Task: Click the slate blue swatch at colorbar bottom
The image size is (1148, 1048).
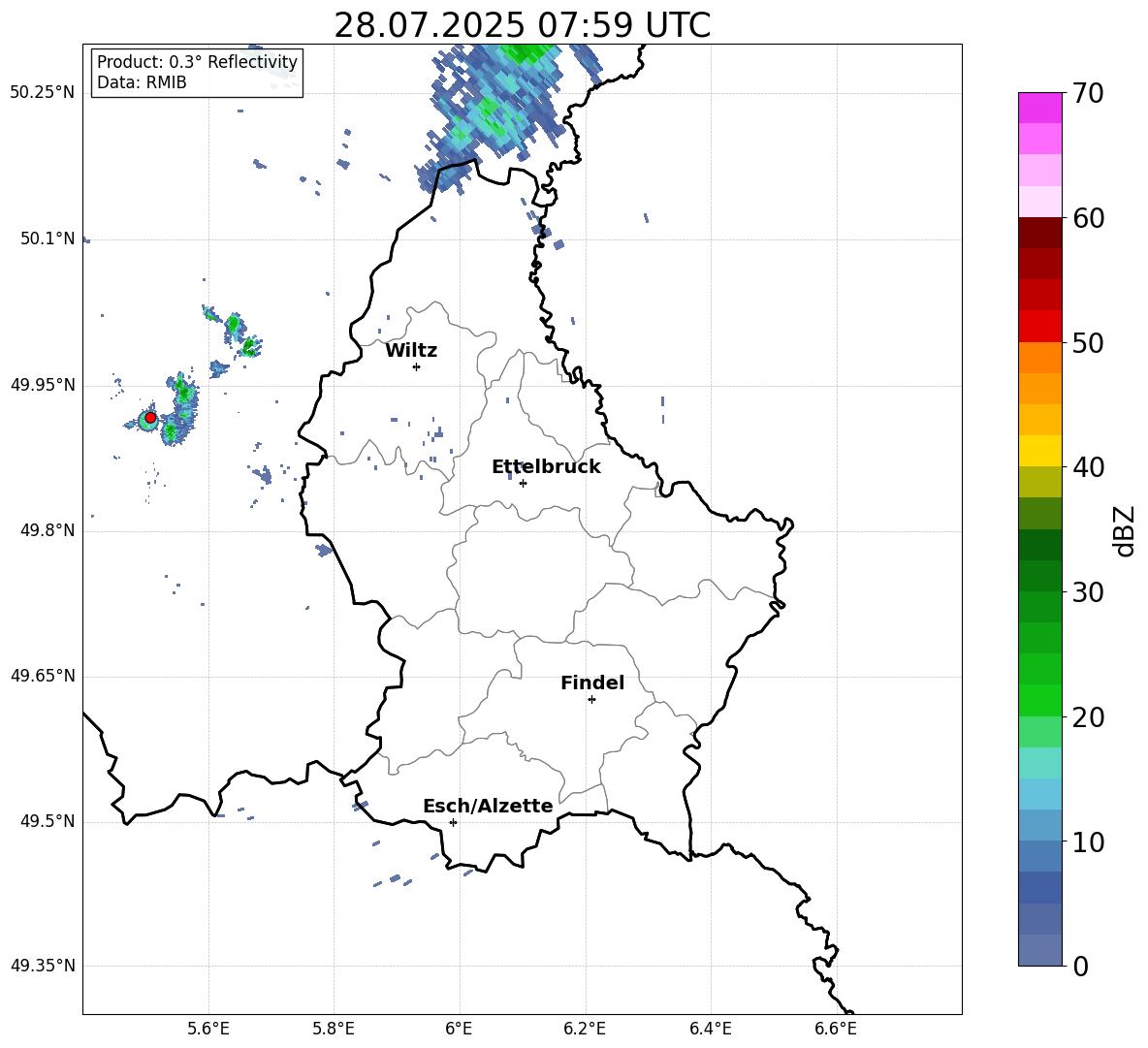Action: click(x=1040, y=950)
